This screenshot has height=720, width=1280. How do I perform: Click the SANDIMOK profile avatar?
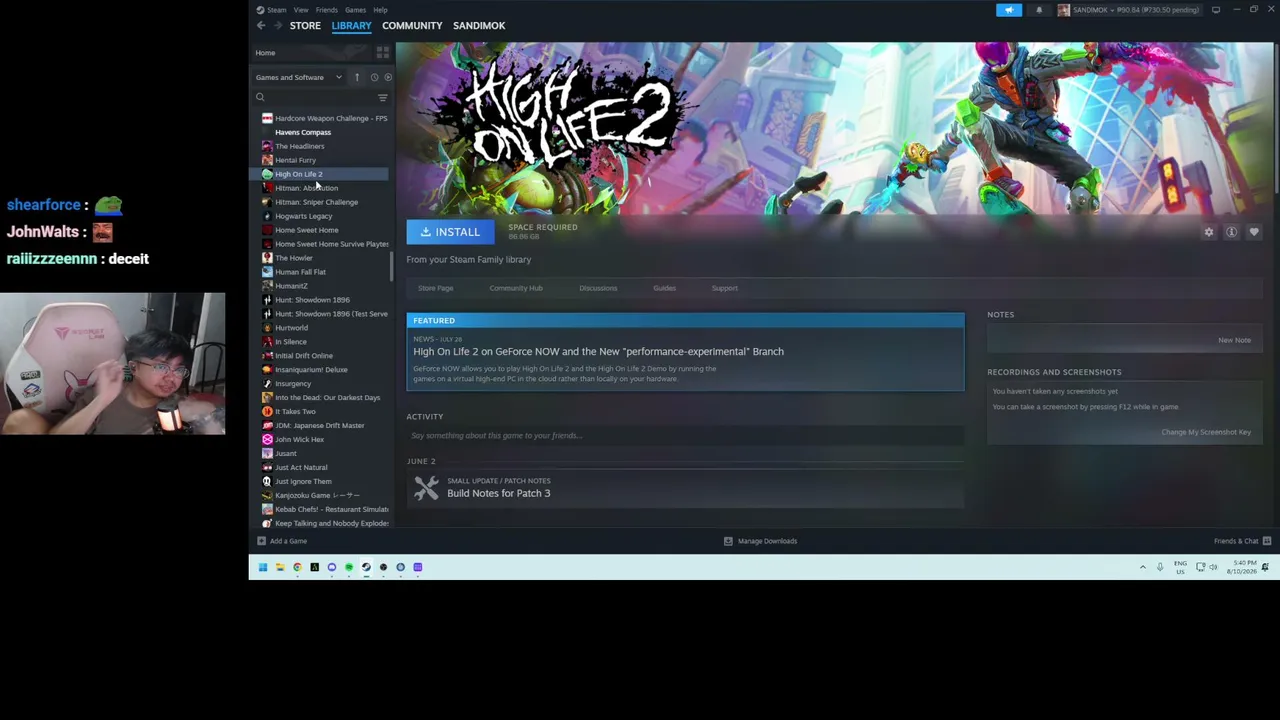1063,10
